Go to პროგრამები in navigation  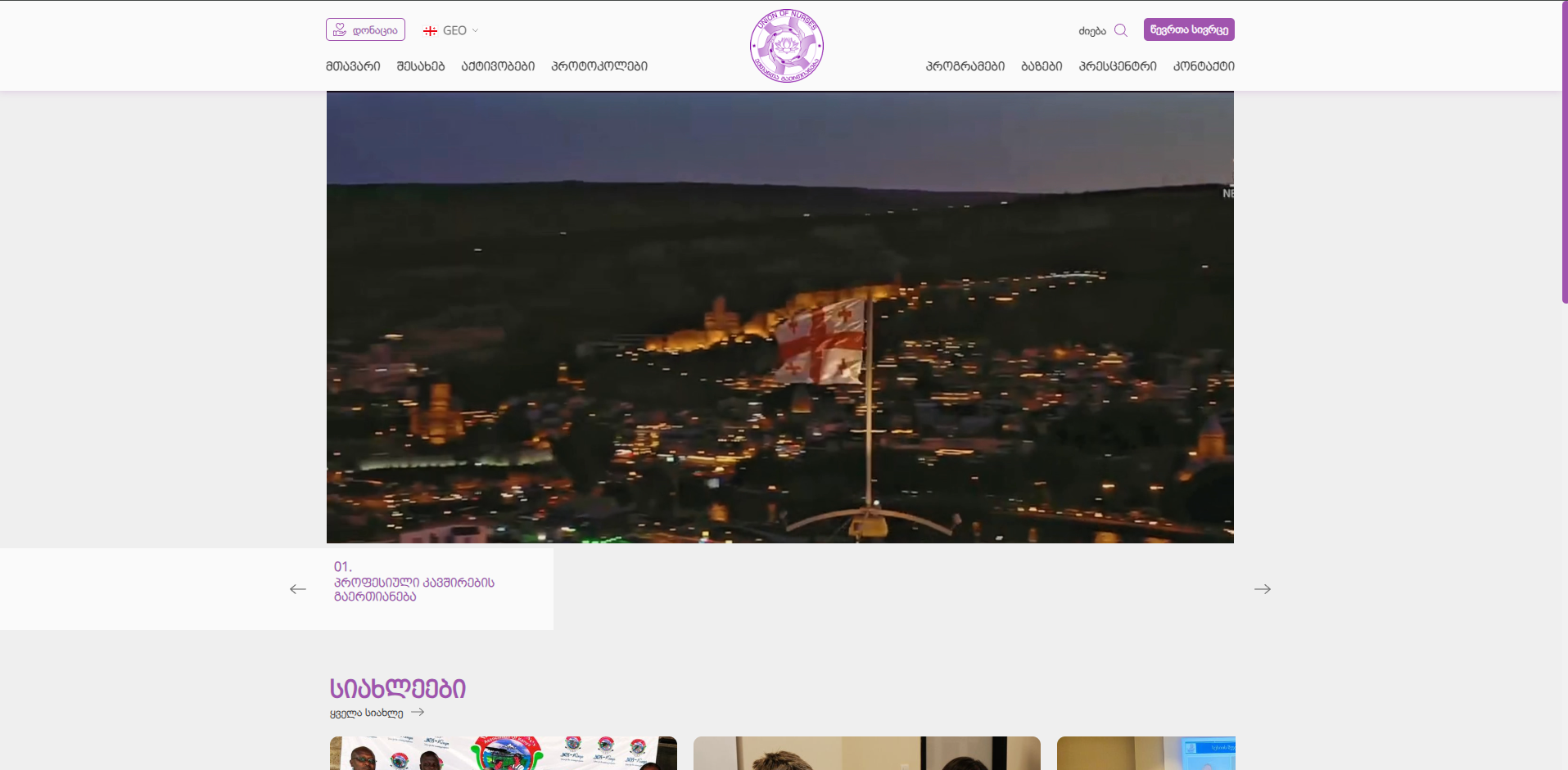(x=965, y=66)
